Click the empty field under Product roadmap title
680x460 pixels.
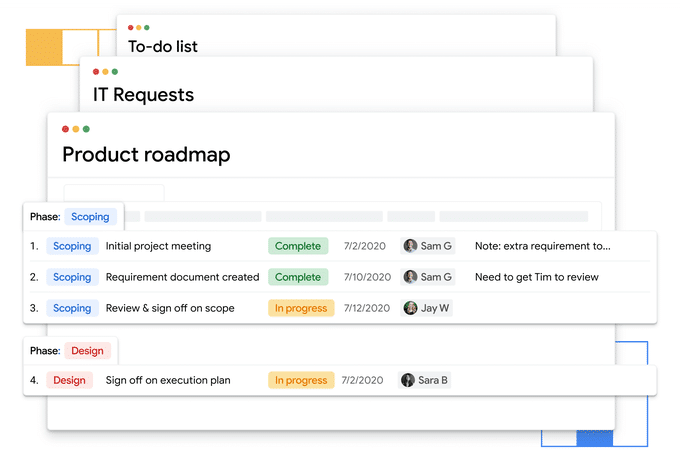coord(114,192)
